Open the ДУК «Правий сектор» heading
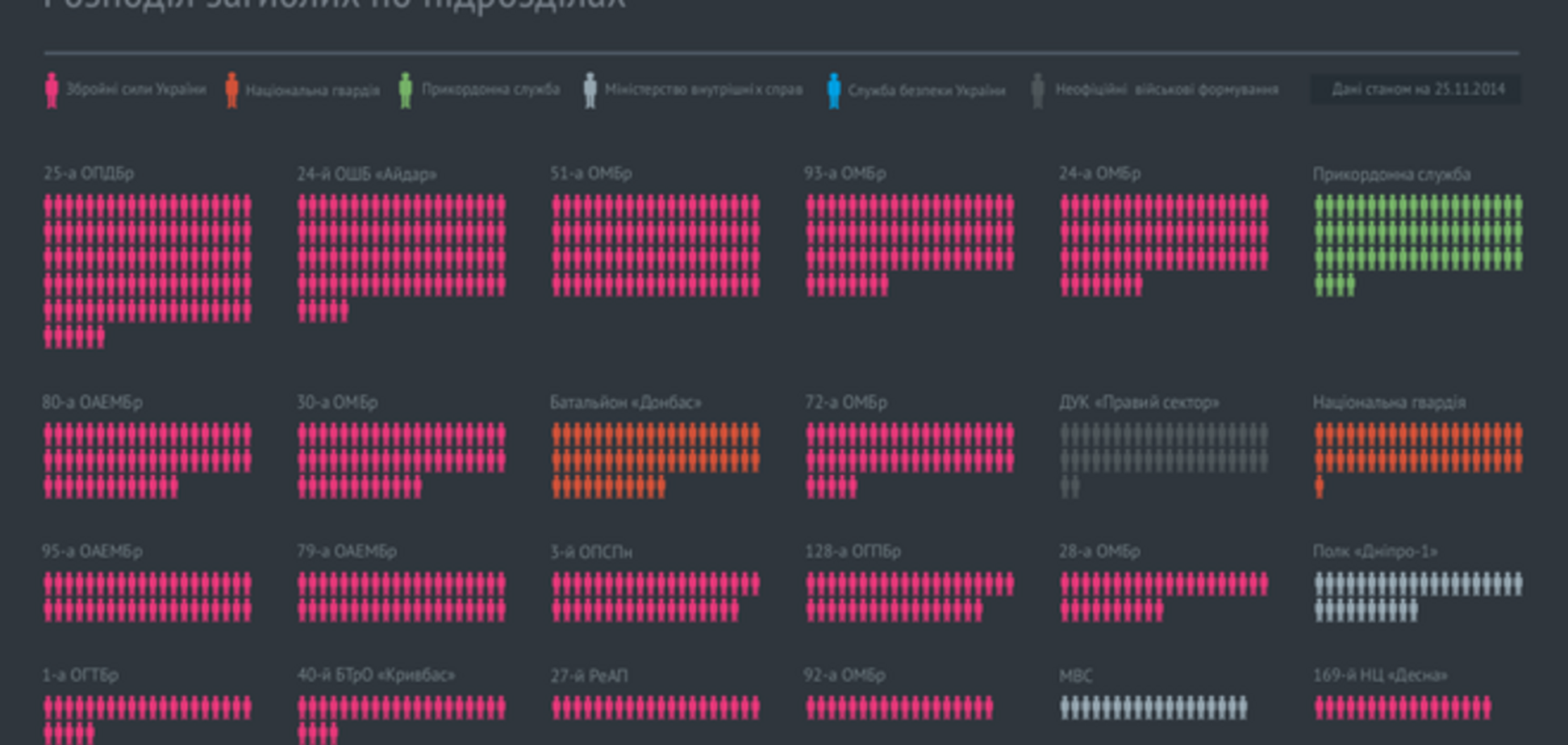Screen dimensions: 1568x745 [1138, 402]
